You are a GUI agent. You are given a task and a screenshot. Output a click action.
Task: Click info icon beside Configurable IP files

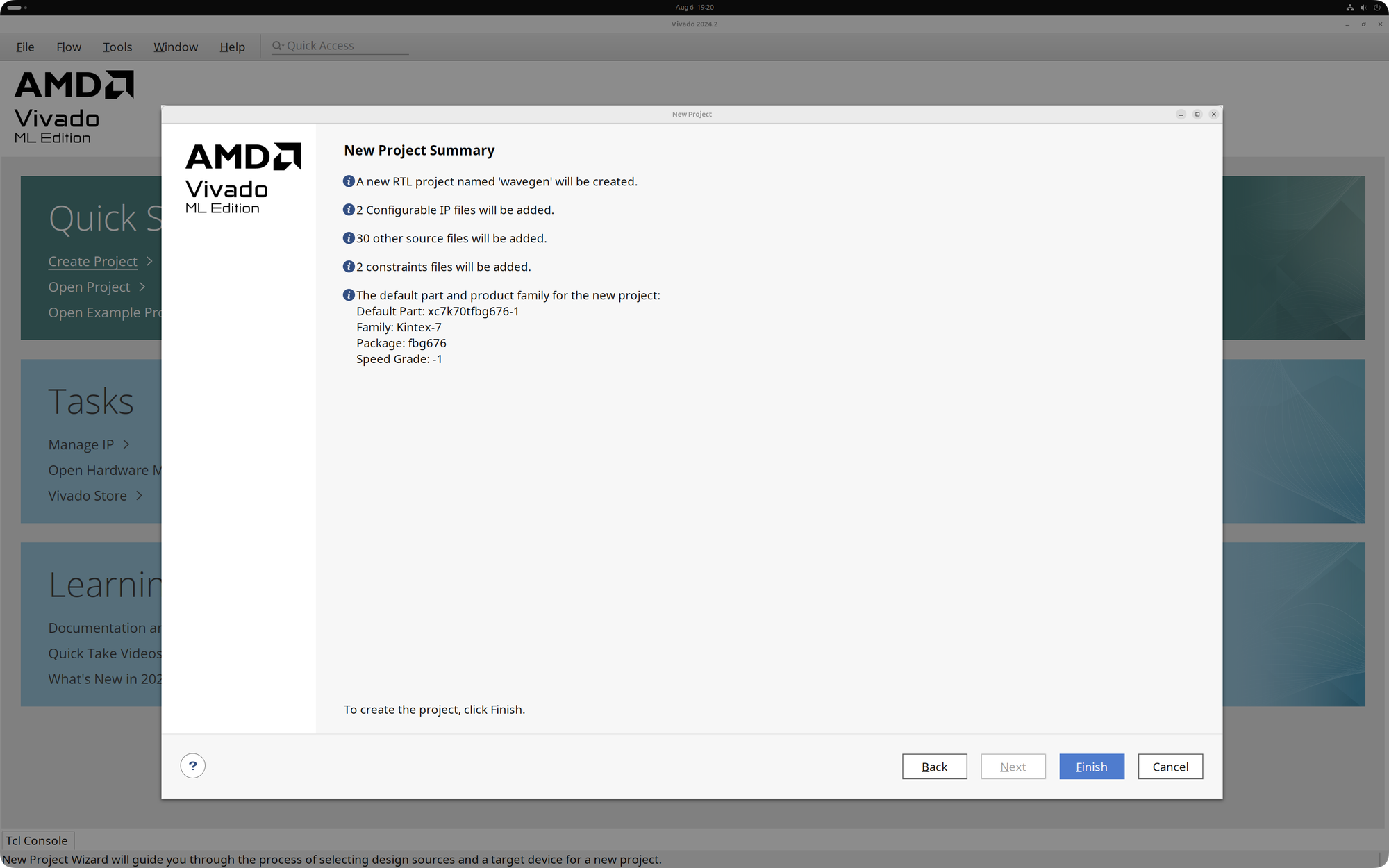(349, 210)
